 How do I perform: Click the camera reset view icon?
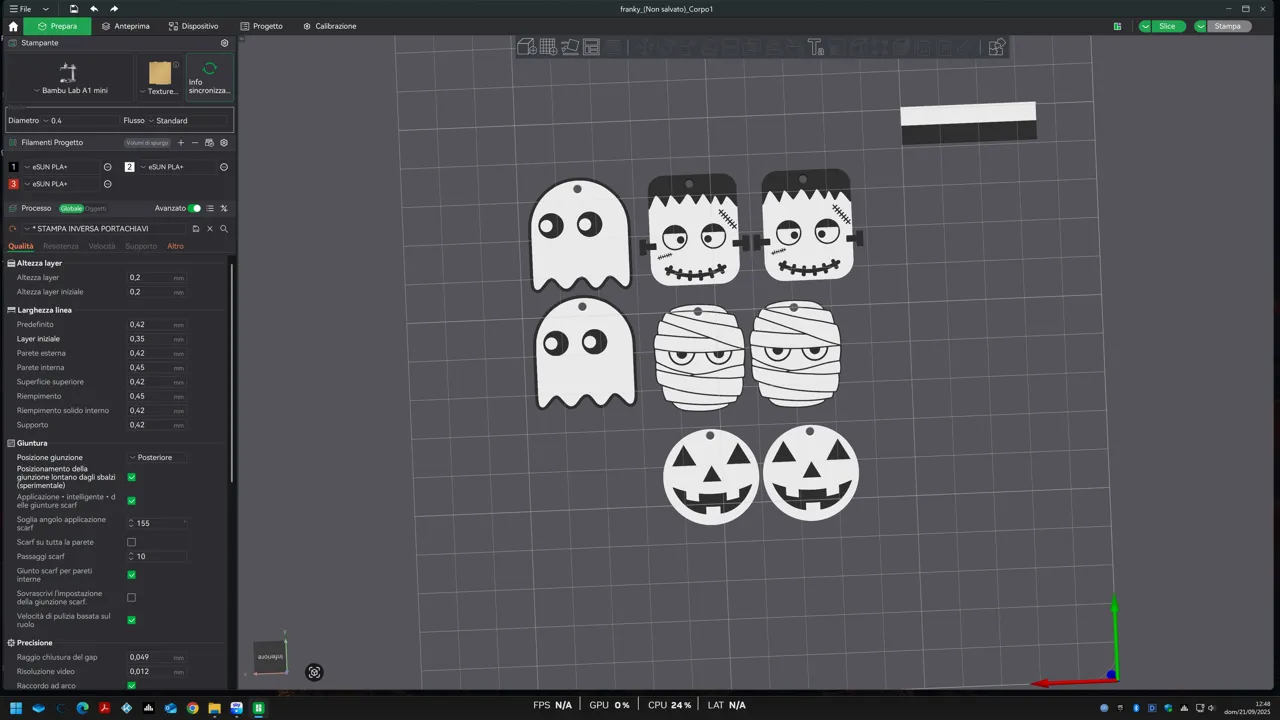(x=314, y=672)
